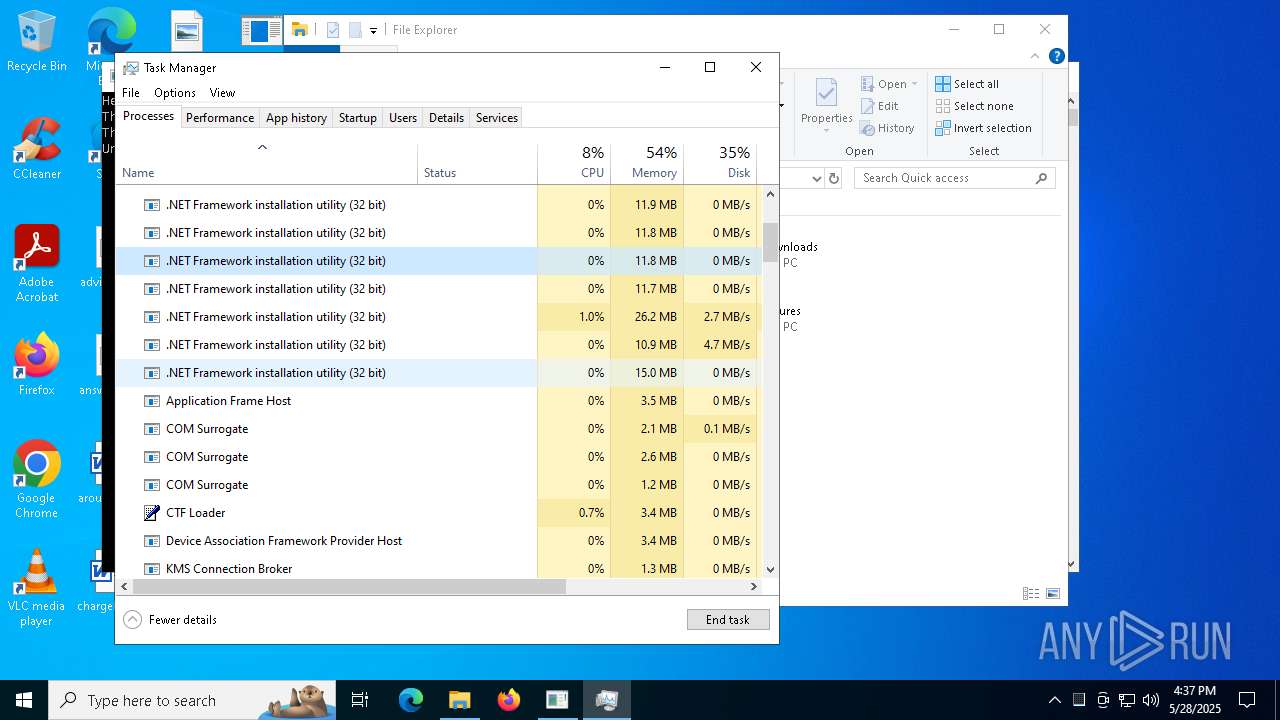Image resolution: width=1280 pixels, height=720 pixels.
Task: Open Task Manager View menu
Action: (222, 93)
